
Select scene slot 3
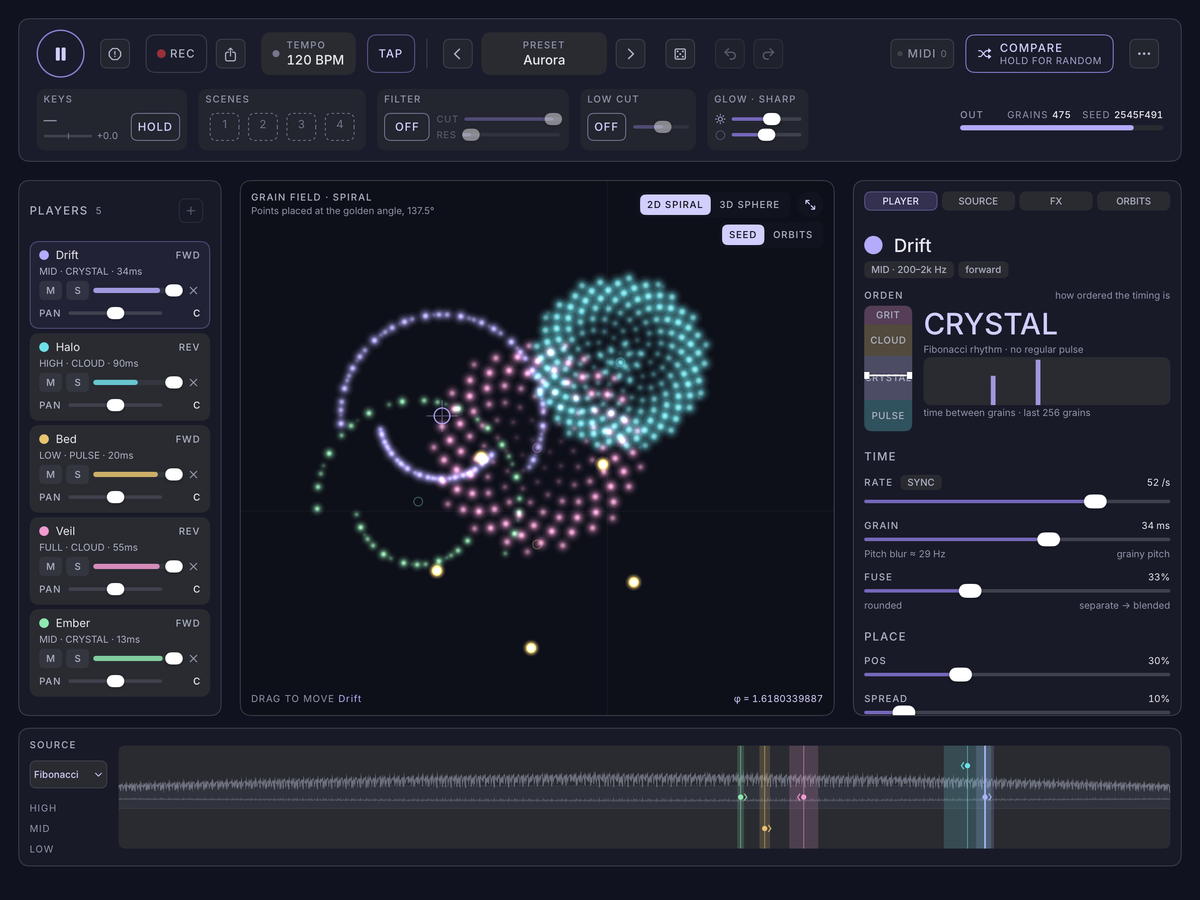(x=301, y=126)
